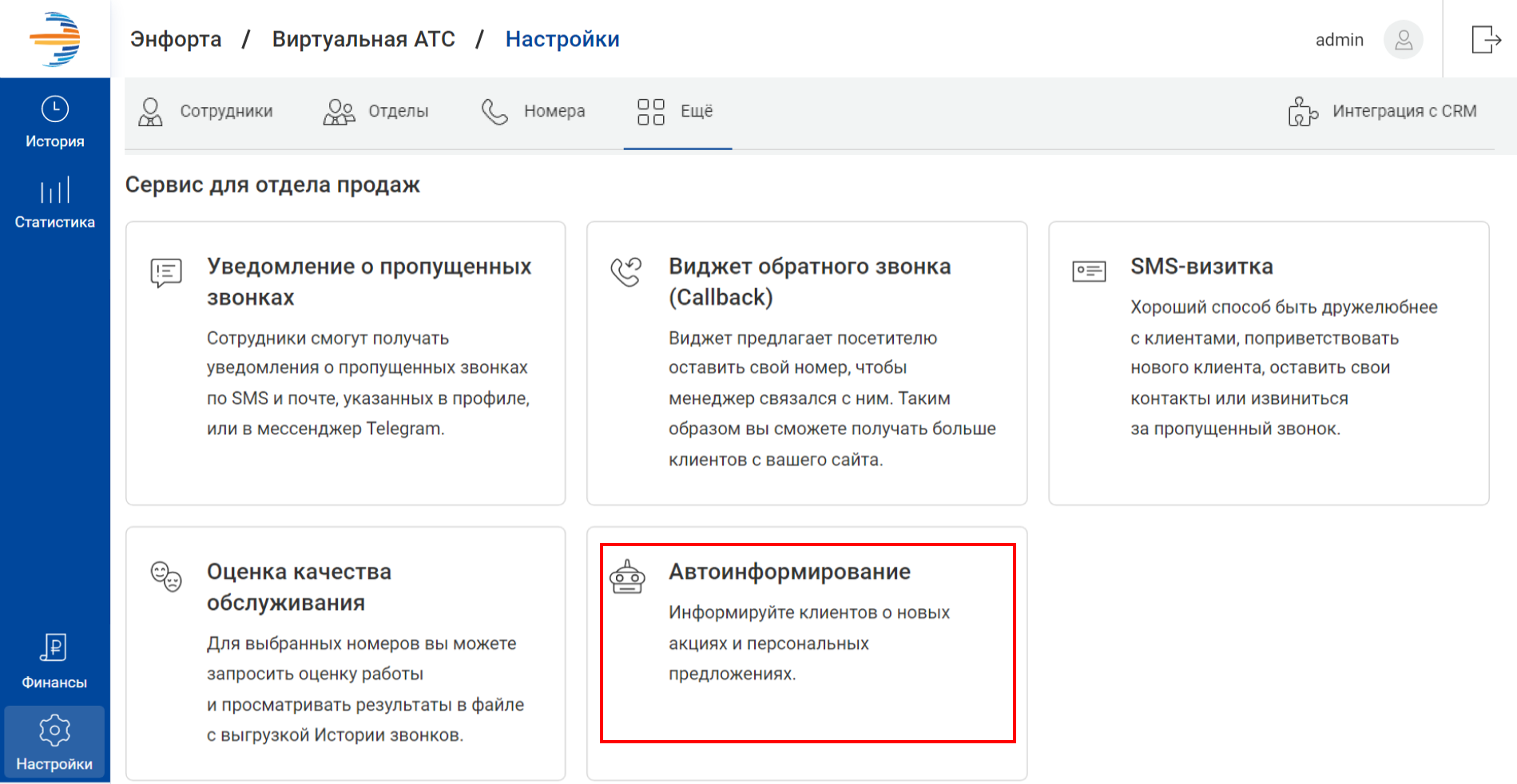The height and width of the screenshot is (784, 1517).
Task: Open Настройки in the sidebar
Action: coord(54,742)
